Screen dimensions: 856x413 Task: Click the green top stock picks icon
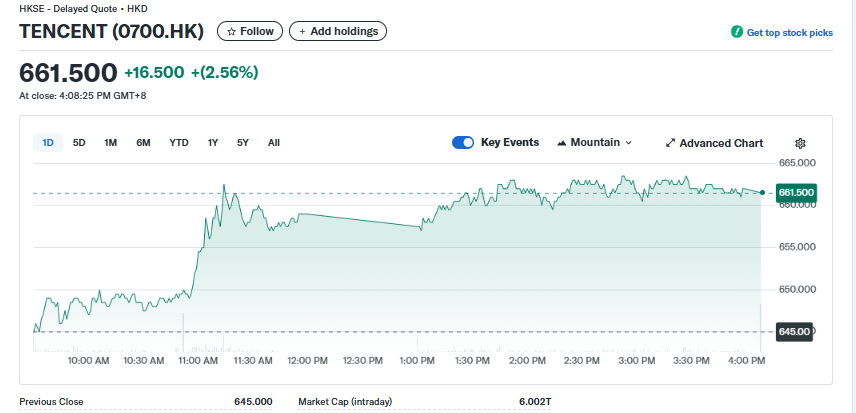coord(737,32)
